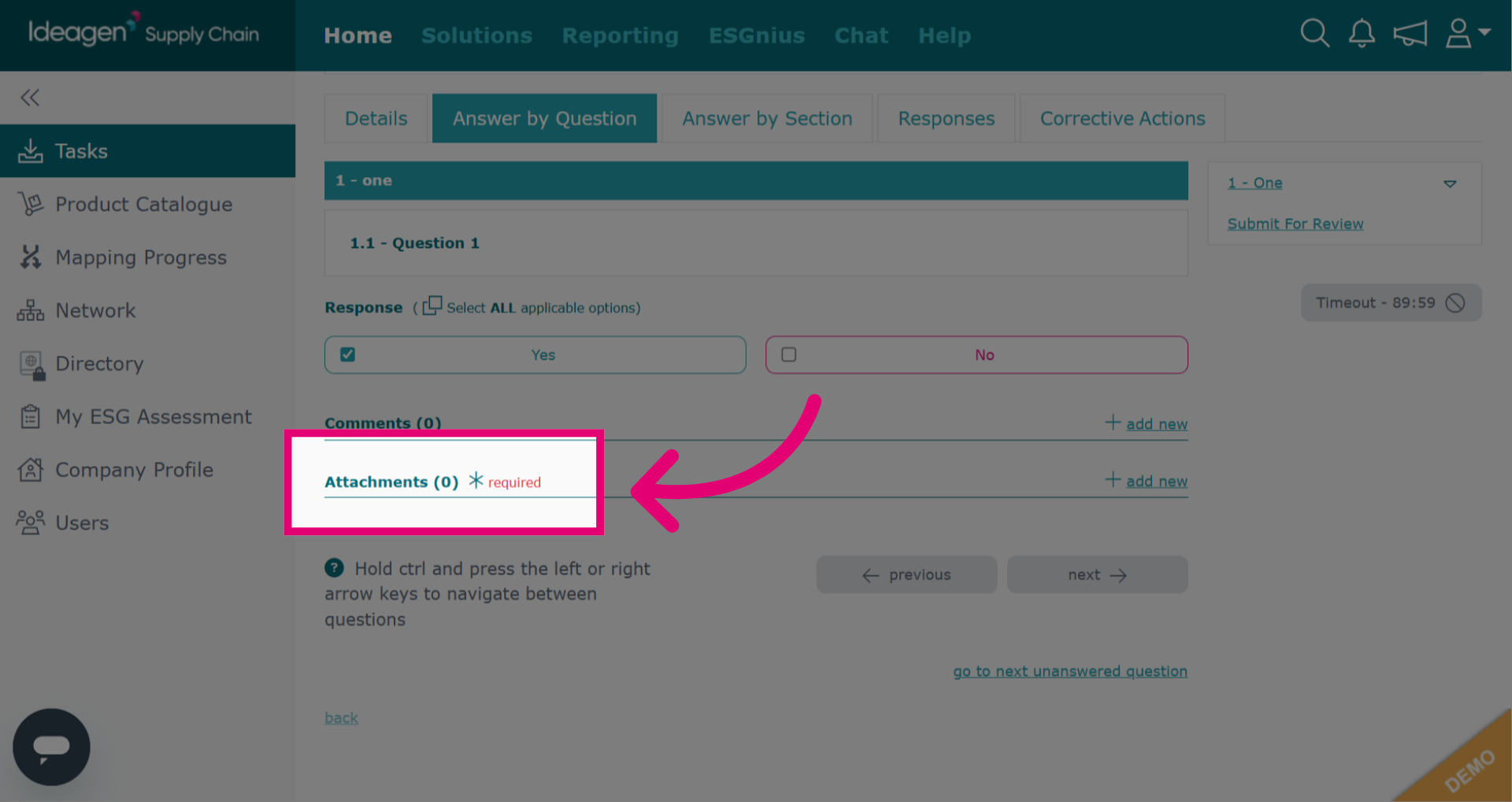Image resolution: width=1512 pixels, height=802 pixels.
Task: Click the 1 - one section header
Action: 756,180
